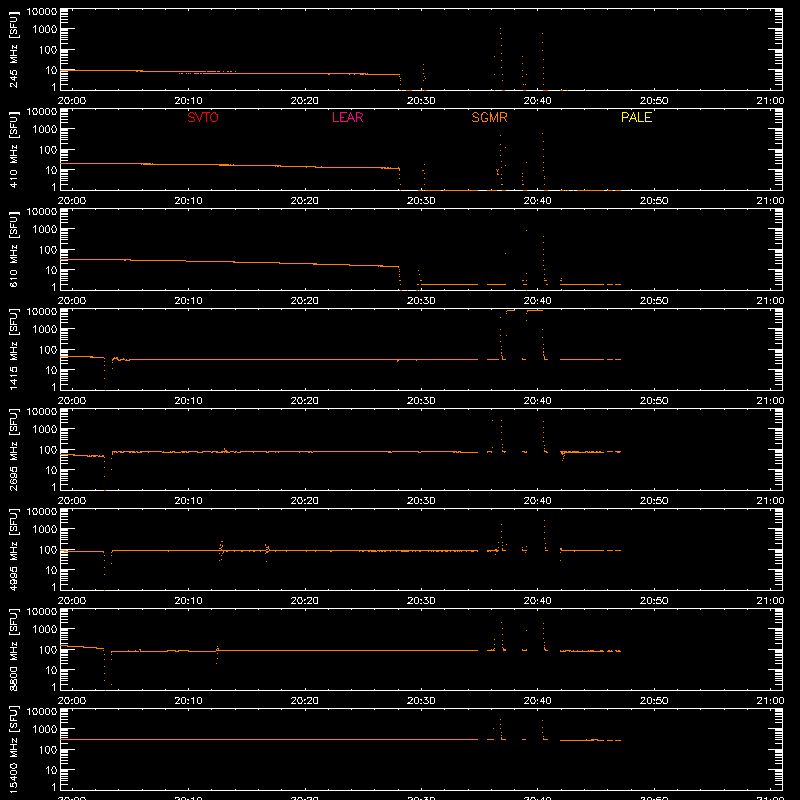
Task: Click 20:30 below the 2695 MHz plot
Action: [x=421, y=501]
